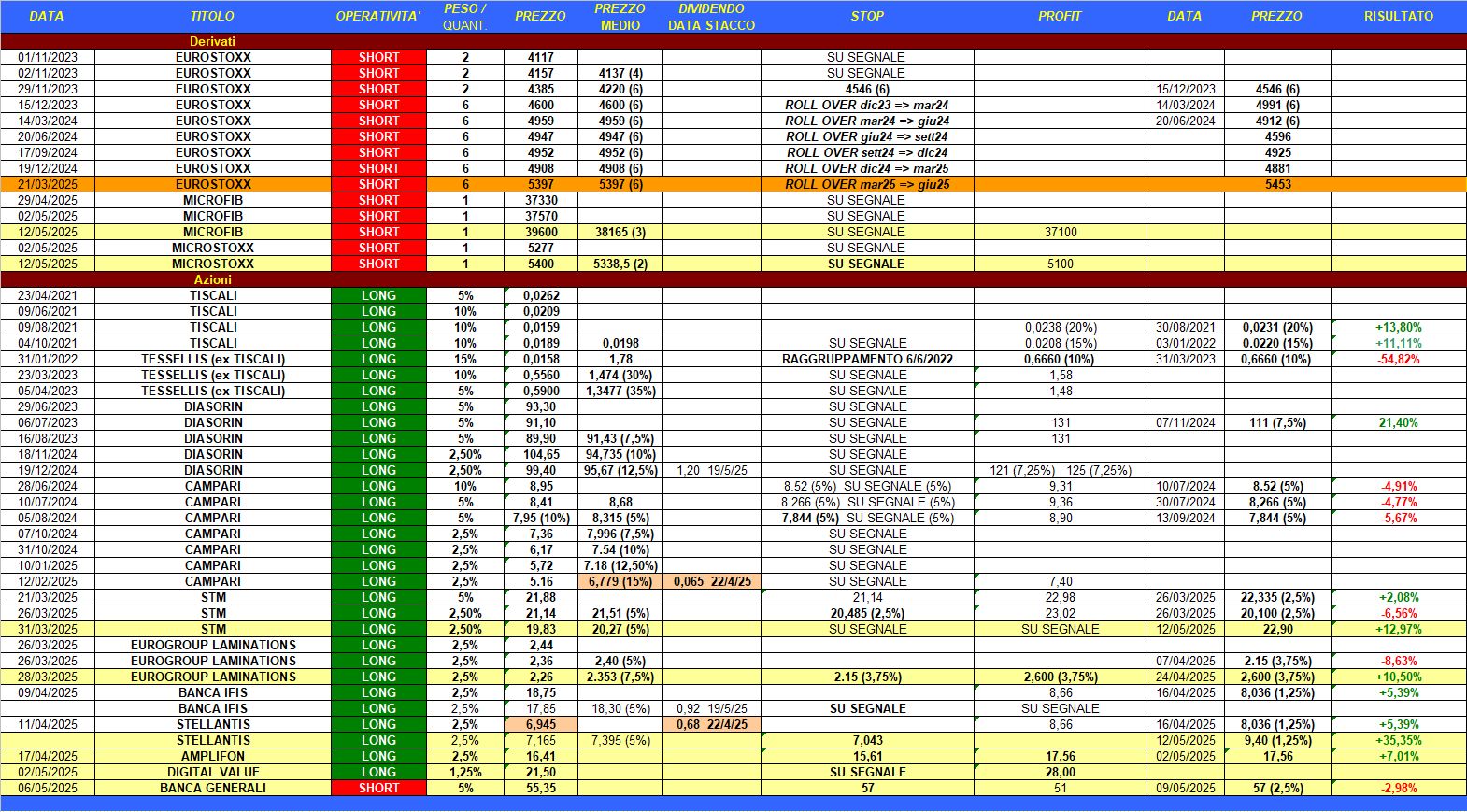
Task: Select EUROGROUP LAMINATIONS price 2,44
Action: [x=541, y=645]
